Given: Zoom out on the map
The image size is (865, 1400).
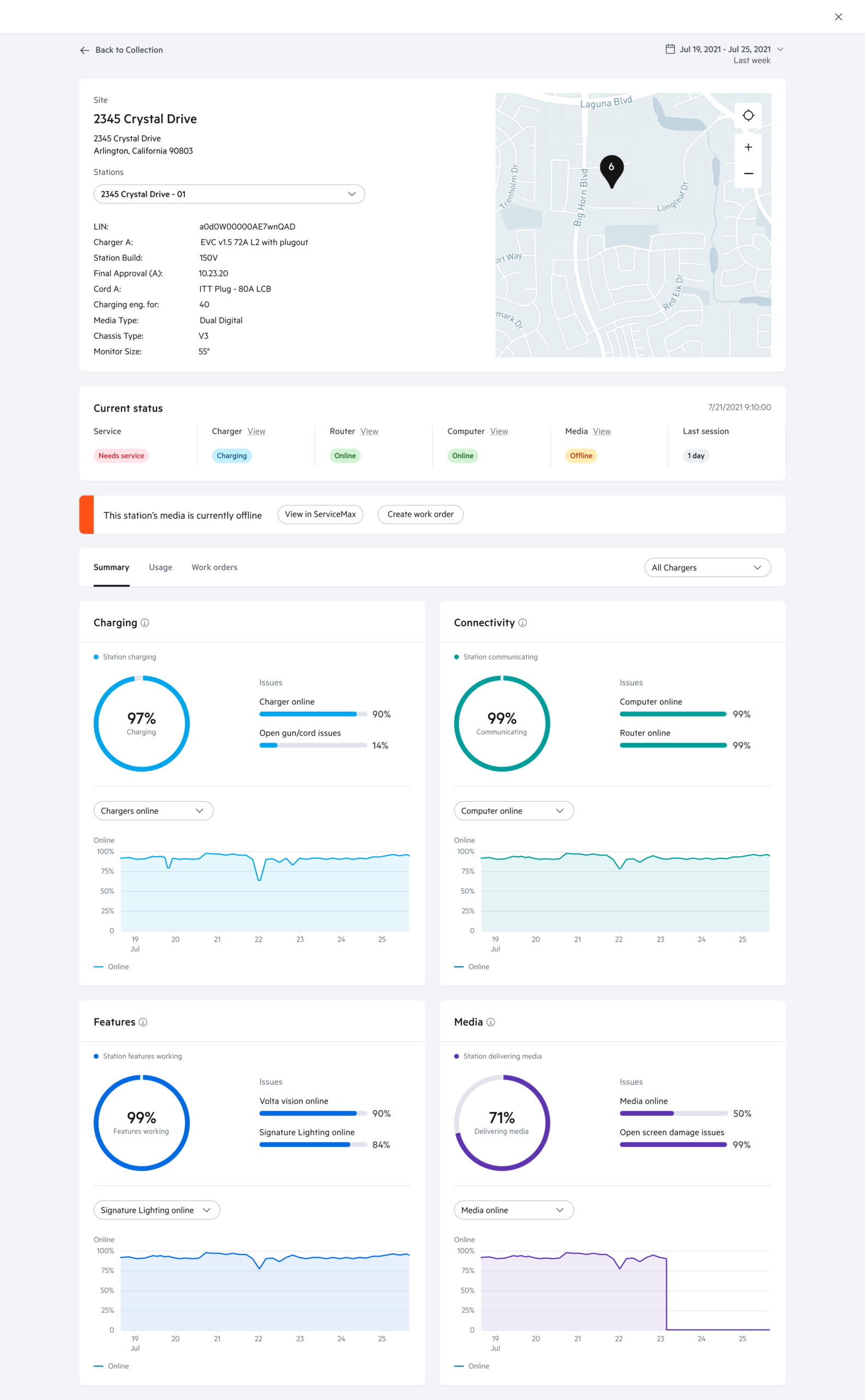Looking at the screenshot, I should pos(748,173).
